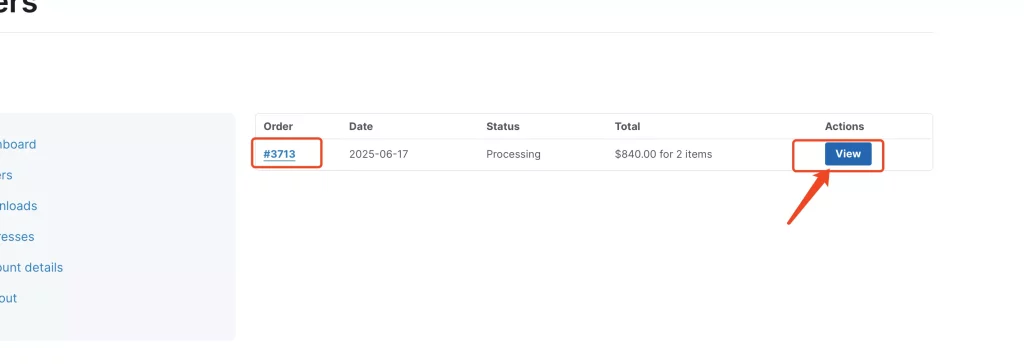The width and height of the screenshot is (1024, 364).
Task: Open the Downloads sidebar link
Action: (18, 206)
